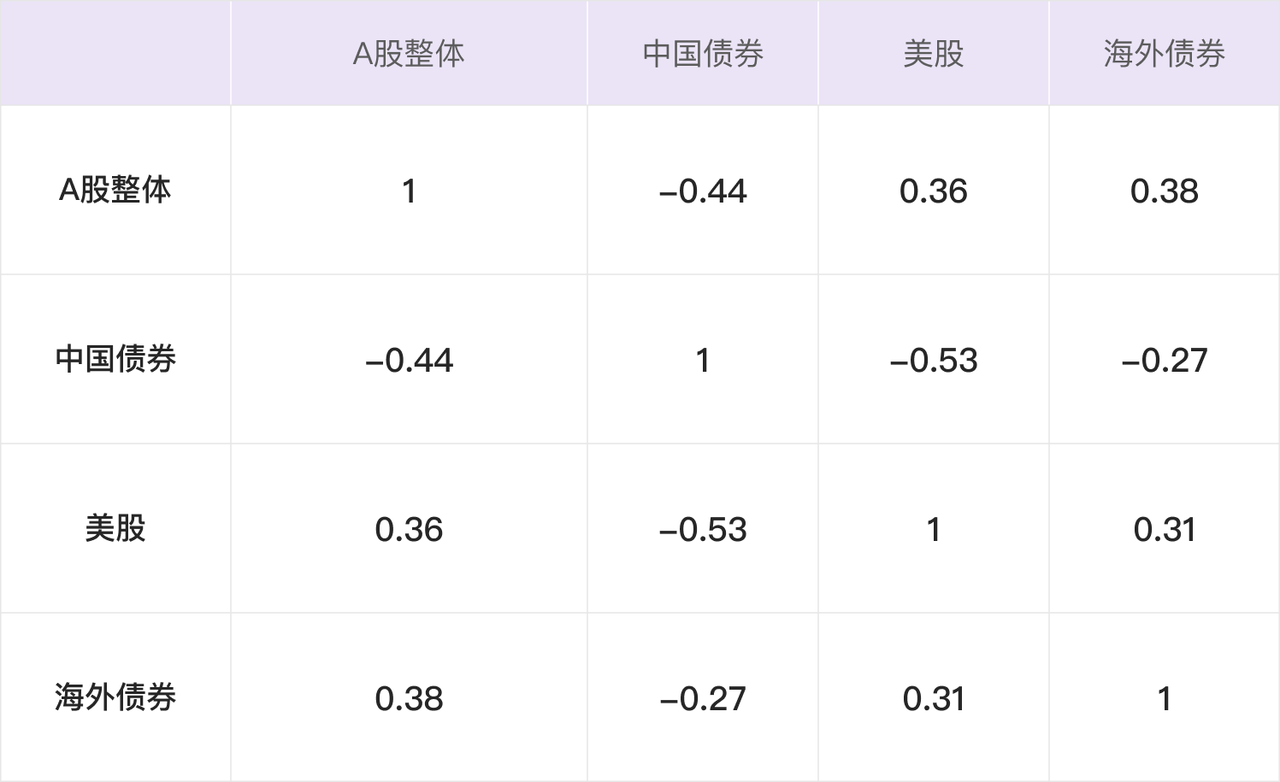Click the 中国债券 column header
The height and width of the screenshot is (782, 1280).
point(703,54)
